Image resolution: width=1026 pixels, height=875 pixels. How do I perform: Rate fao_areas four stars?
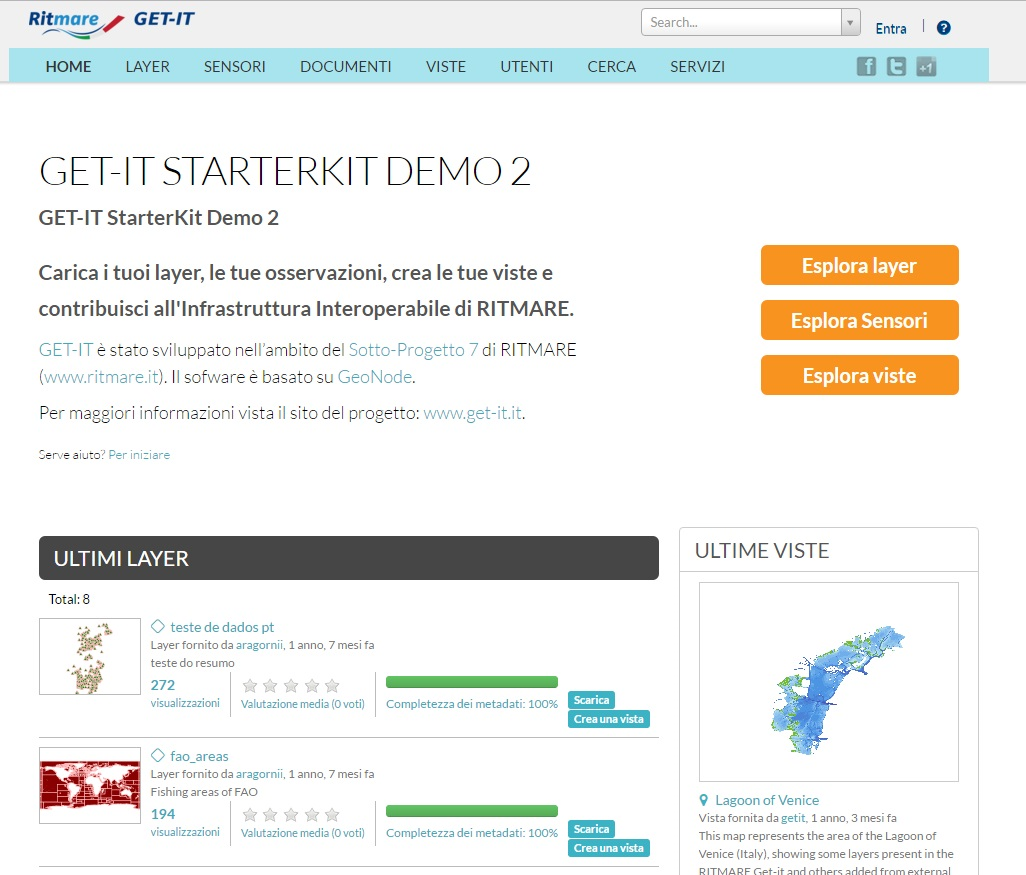[x=312, y=814]
